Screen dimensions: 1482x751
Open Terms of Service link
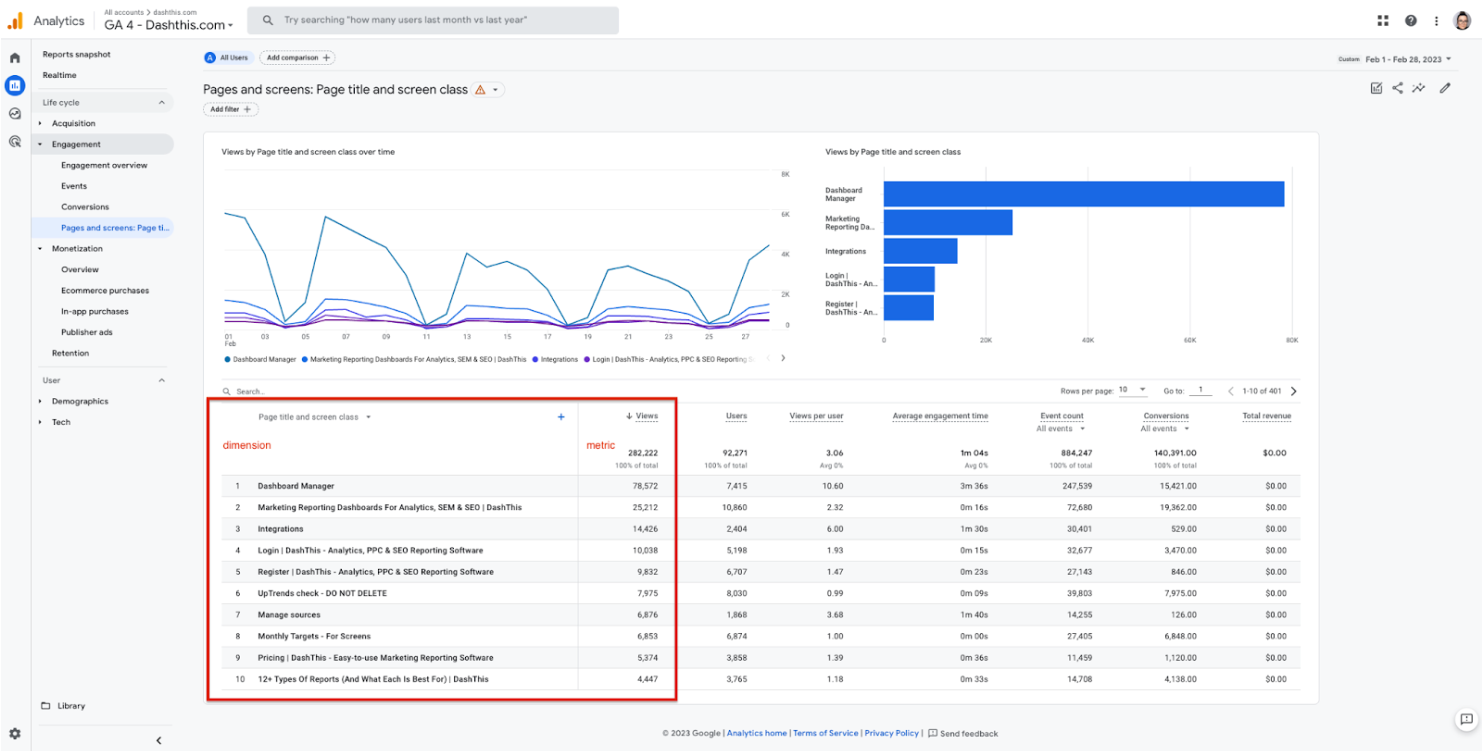(x=826, y=734)
